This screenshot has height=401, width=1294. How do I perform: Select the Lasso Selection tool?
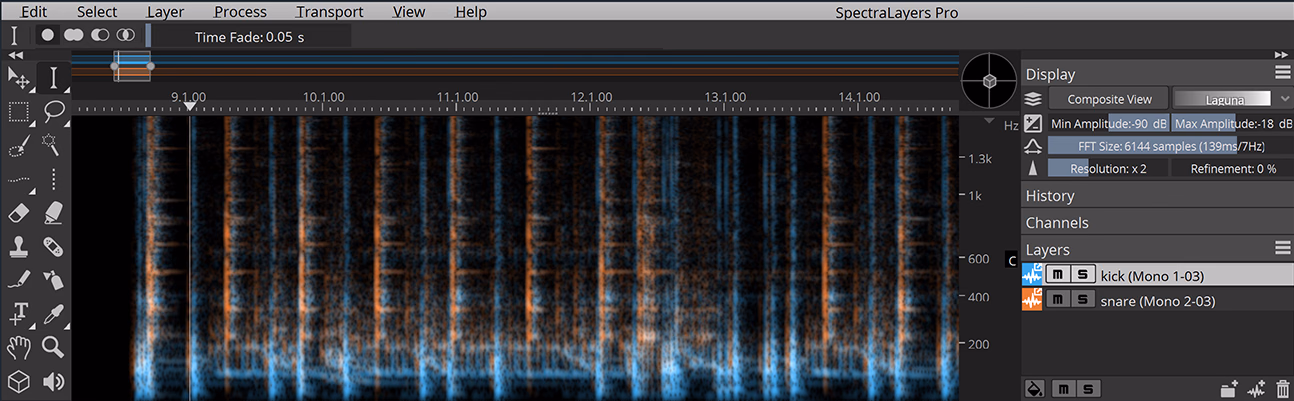(x=53, y=111)
